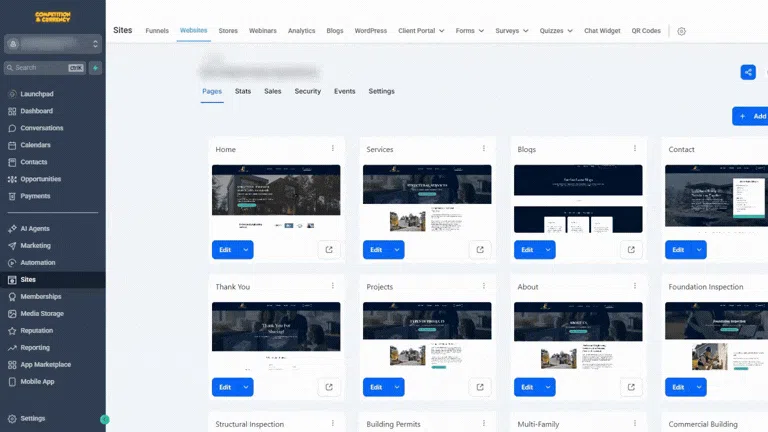This screenshot has width=768, height=432.
Task: Open Opportunities from the sidebar
Action: point(40,179)
